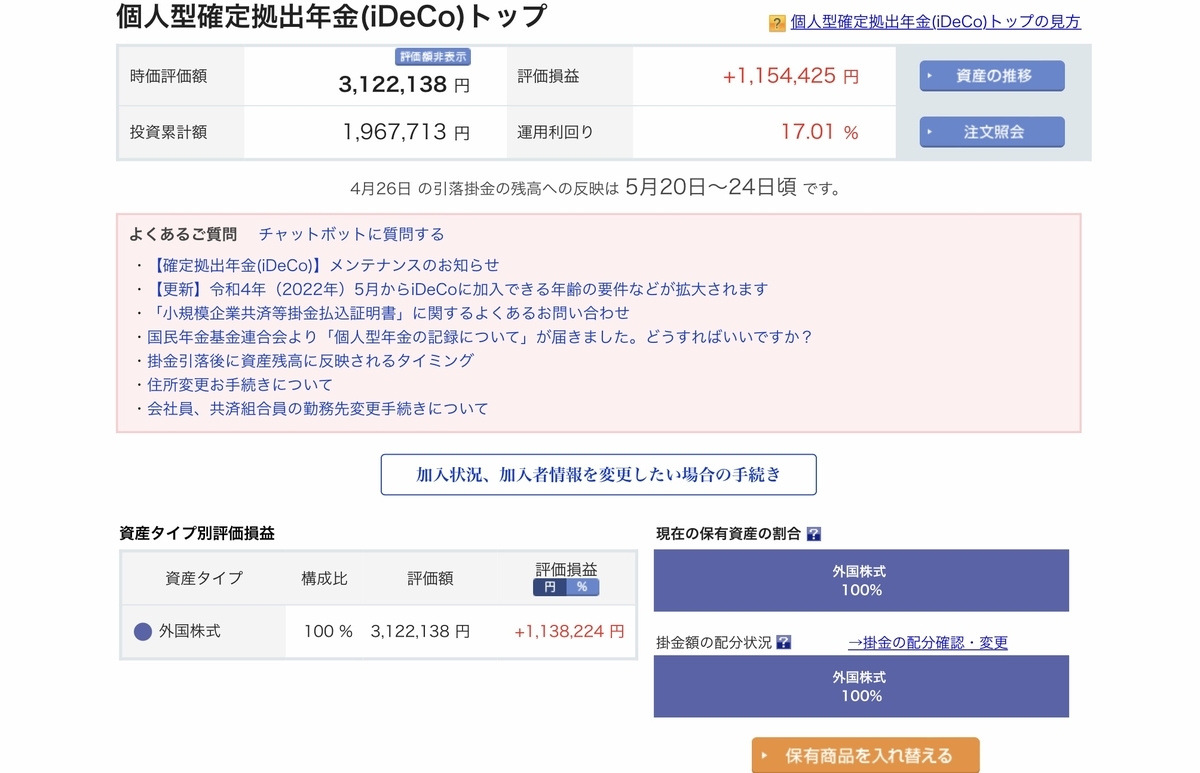Viewport: 1200px width, 773px height.
Task: Click 構成比 value 100 %
Action: click(329, 632)
